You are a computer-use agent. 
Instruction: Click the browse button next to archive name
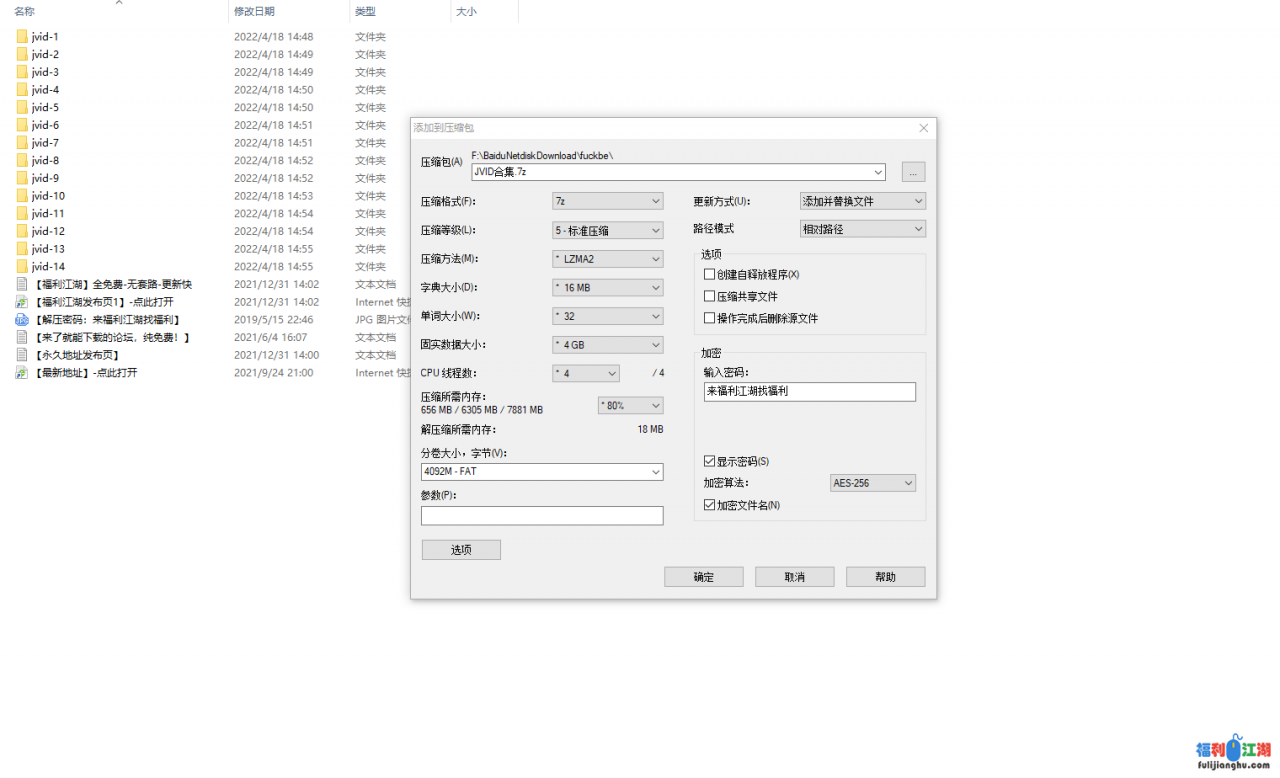tap(913, 172)
